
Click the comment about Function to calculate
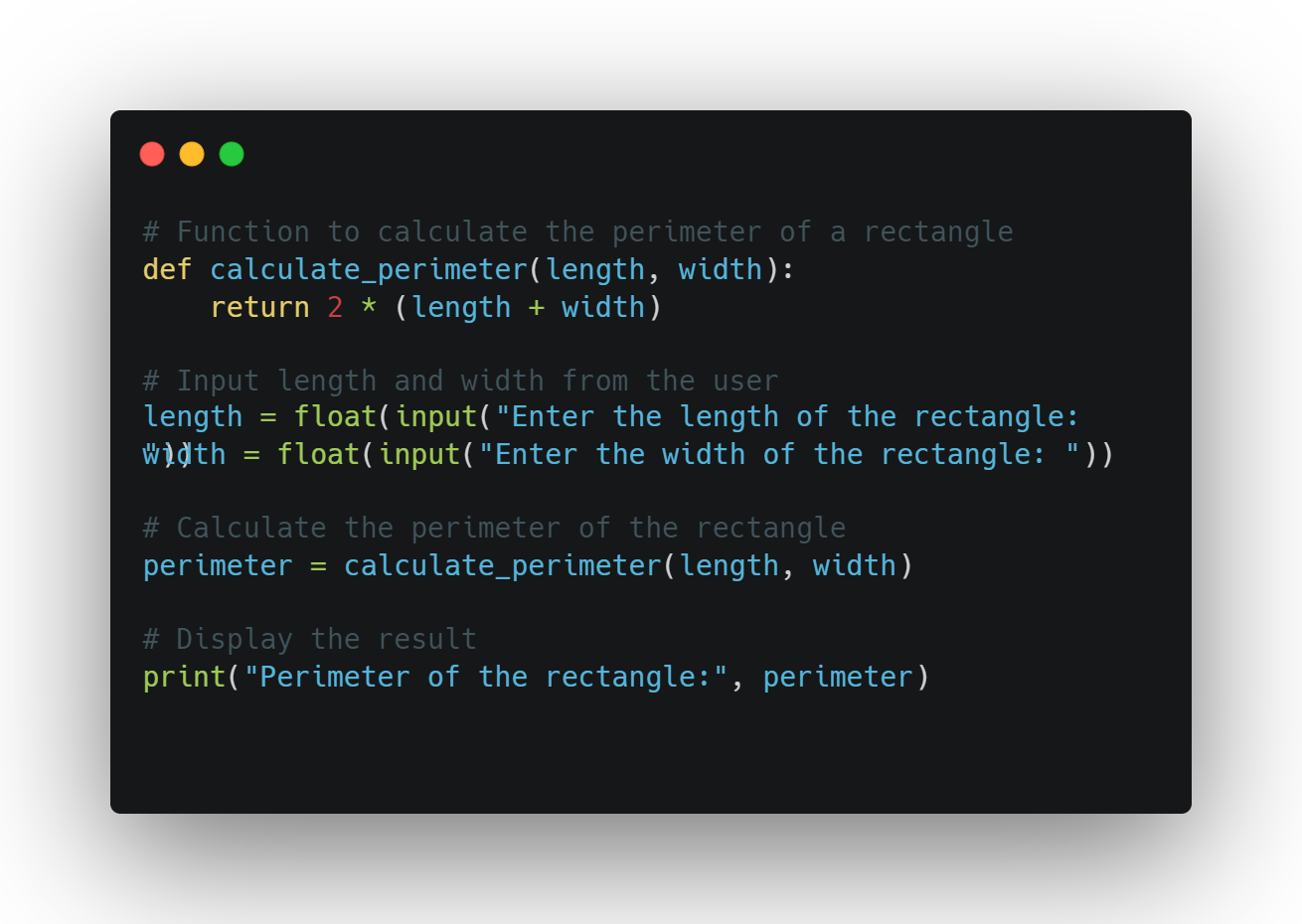pyautogui.click(x=578, y=231)
